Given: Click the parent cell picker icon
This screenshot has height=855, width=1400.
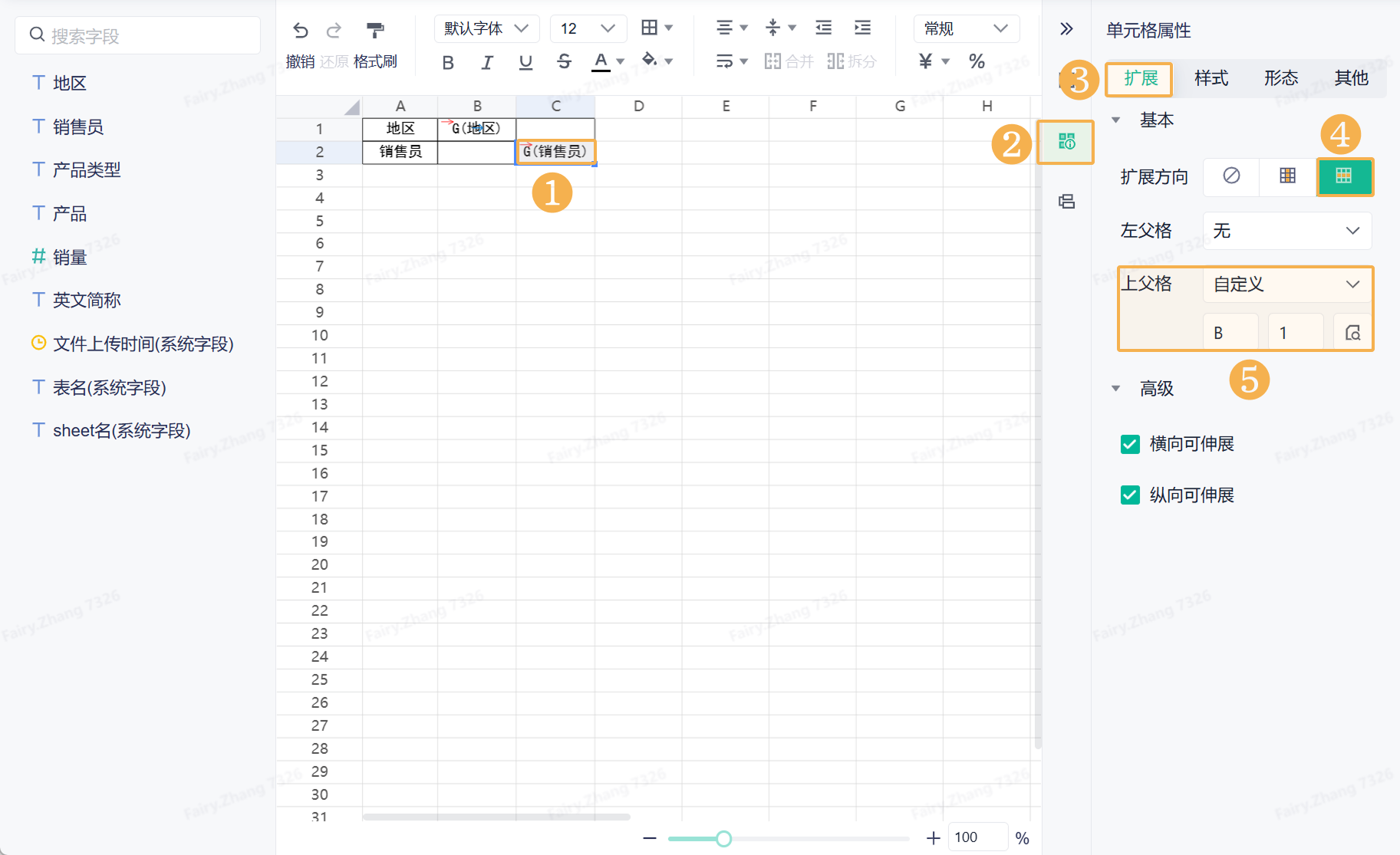Looking at the screenshot, I should click(1352, 333).
